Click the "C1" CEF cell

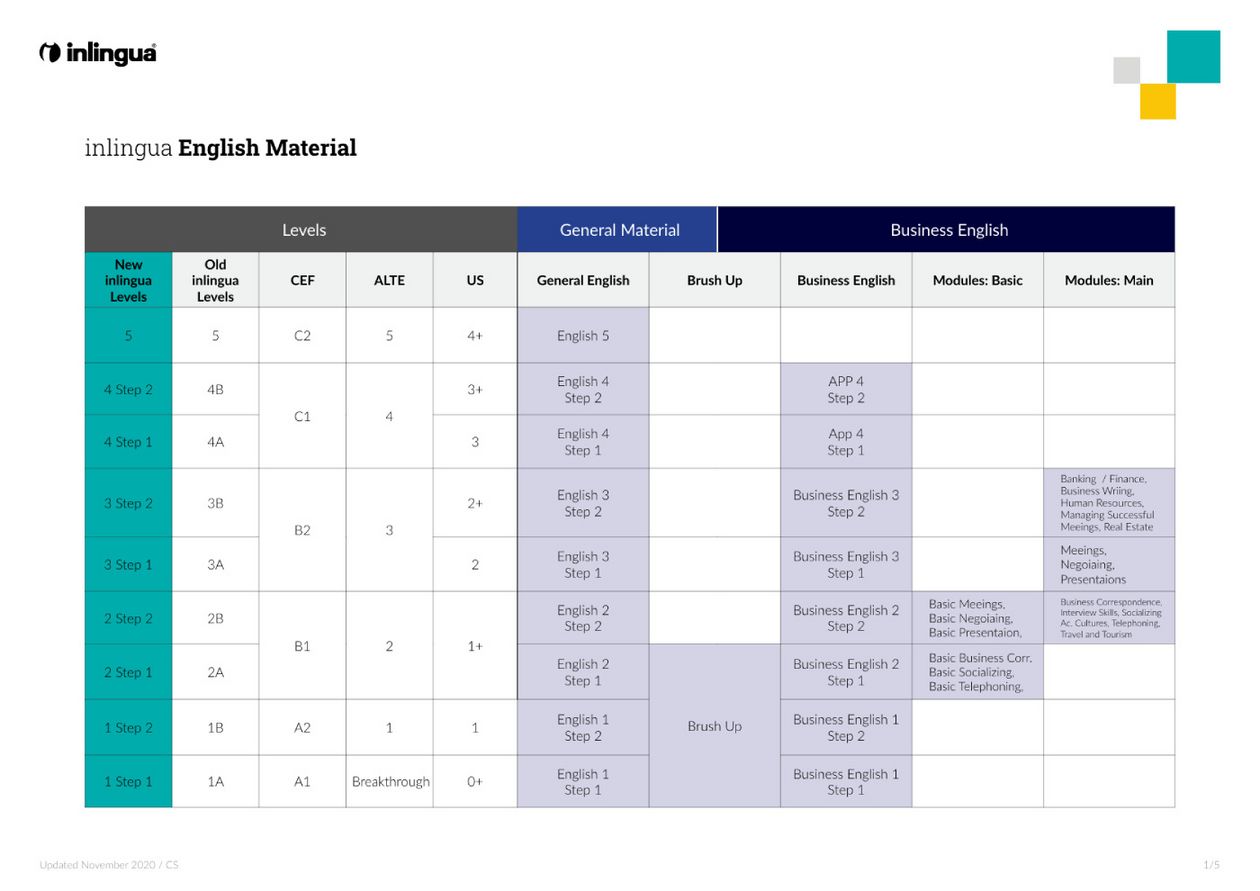point(302,416)
